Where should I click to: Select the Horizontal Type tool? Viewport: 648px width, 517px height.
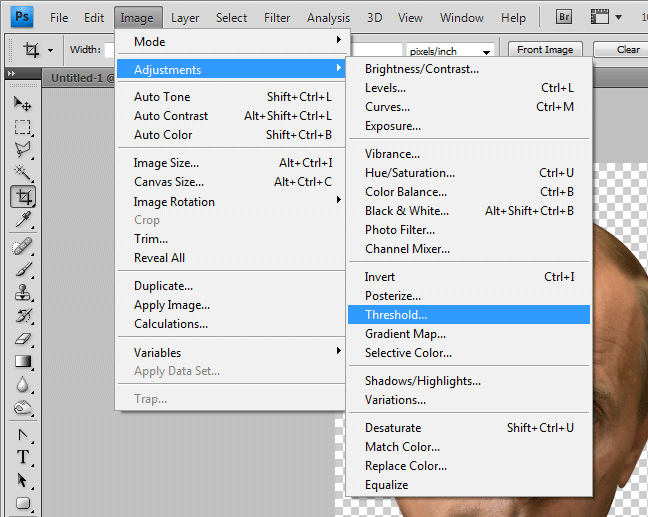point(23,457)
